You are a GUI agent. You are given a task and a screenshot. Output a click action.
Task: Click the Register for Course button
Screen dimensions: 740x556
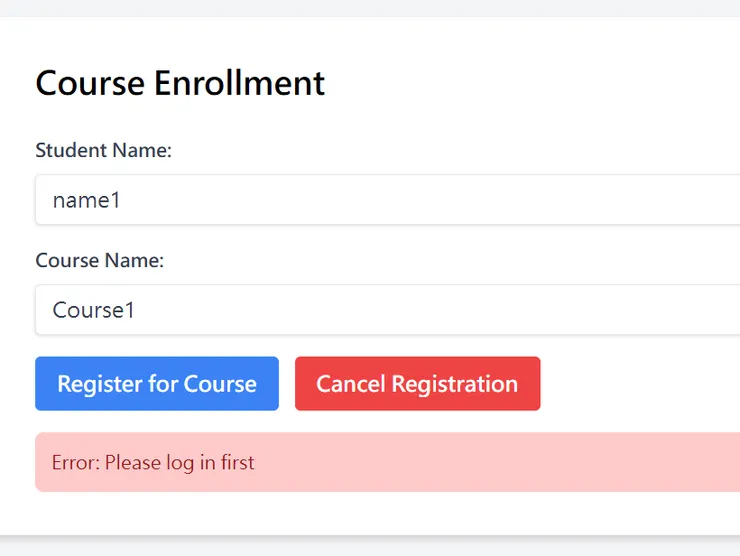click(x=157, y=384)
